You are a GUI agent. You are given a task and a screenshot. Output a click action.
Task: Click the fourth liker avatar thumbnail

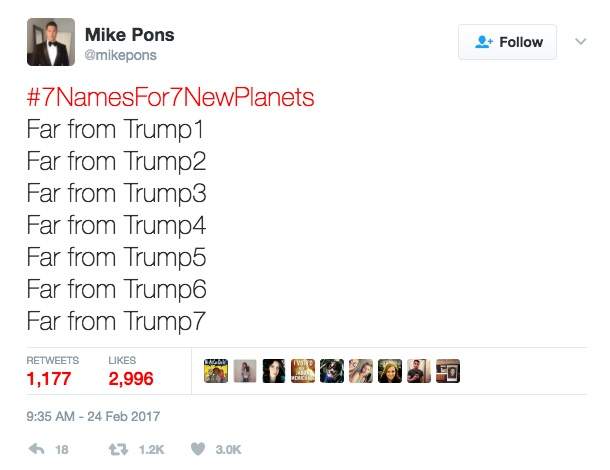[x=303, y=372]
